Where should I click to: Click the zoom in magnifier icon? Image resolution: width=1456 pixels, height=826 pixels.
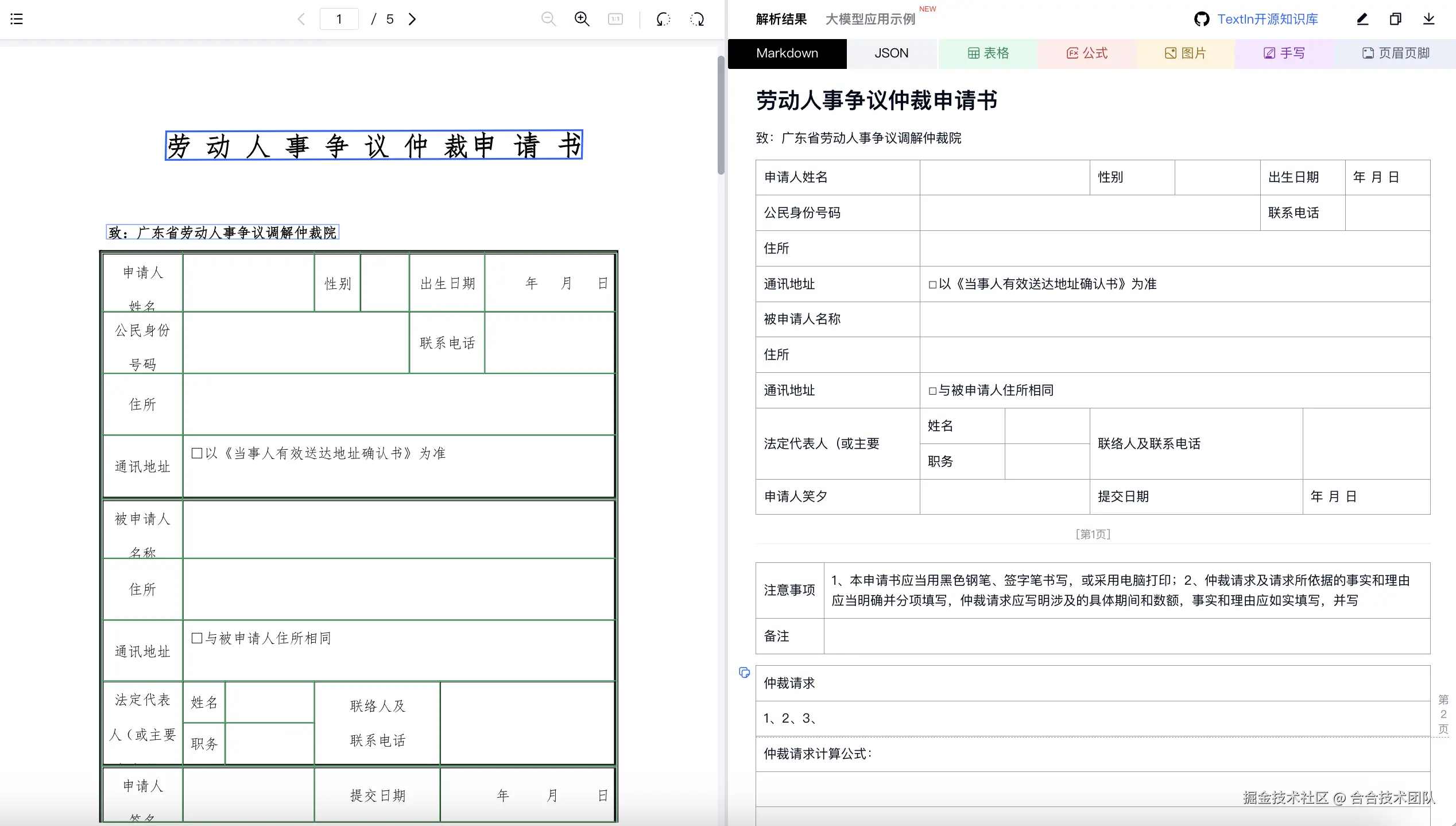(582, 19)
